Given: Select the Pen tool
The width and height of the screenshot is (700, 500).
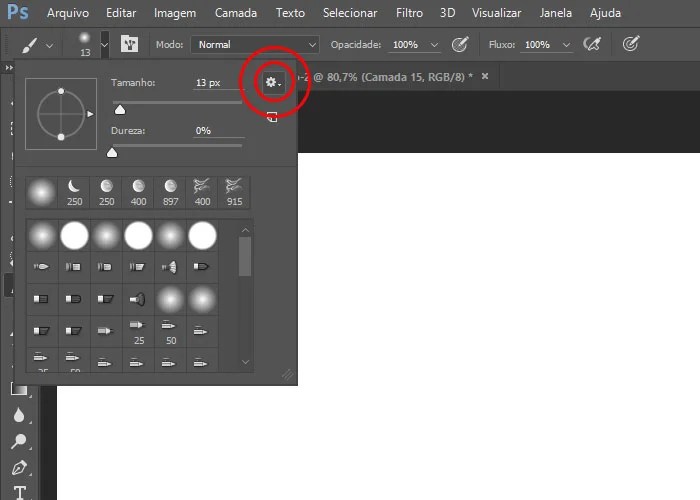Looking at the screenshot, I should pyautogui.click(x=19, y=467).
